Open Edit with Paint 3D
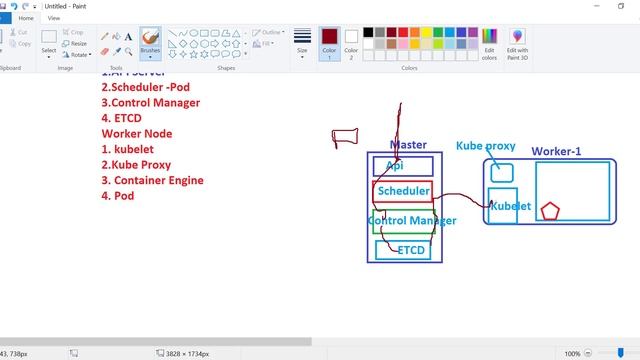The height and width of the screenshot is (360, 640). pyautogui.click(x=517, y=45)
